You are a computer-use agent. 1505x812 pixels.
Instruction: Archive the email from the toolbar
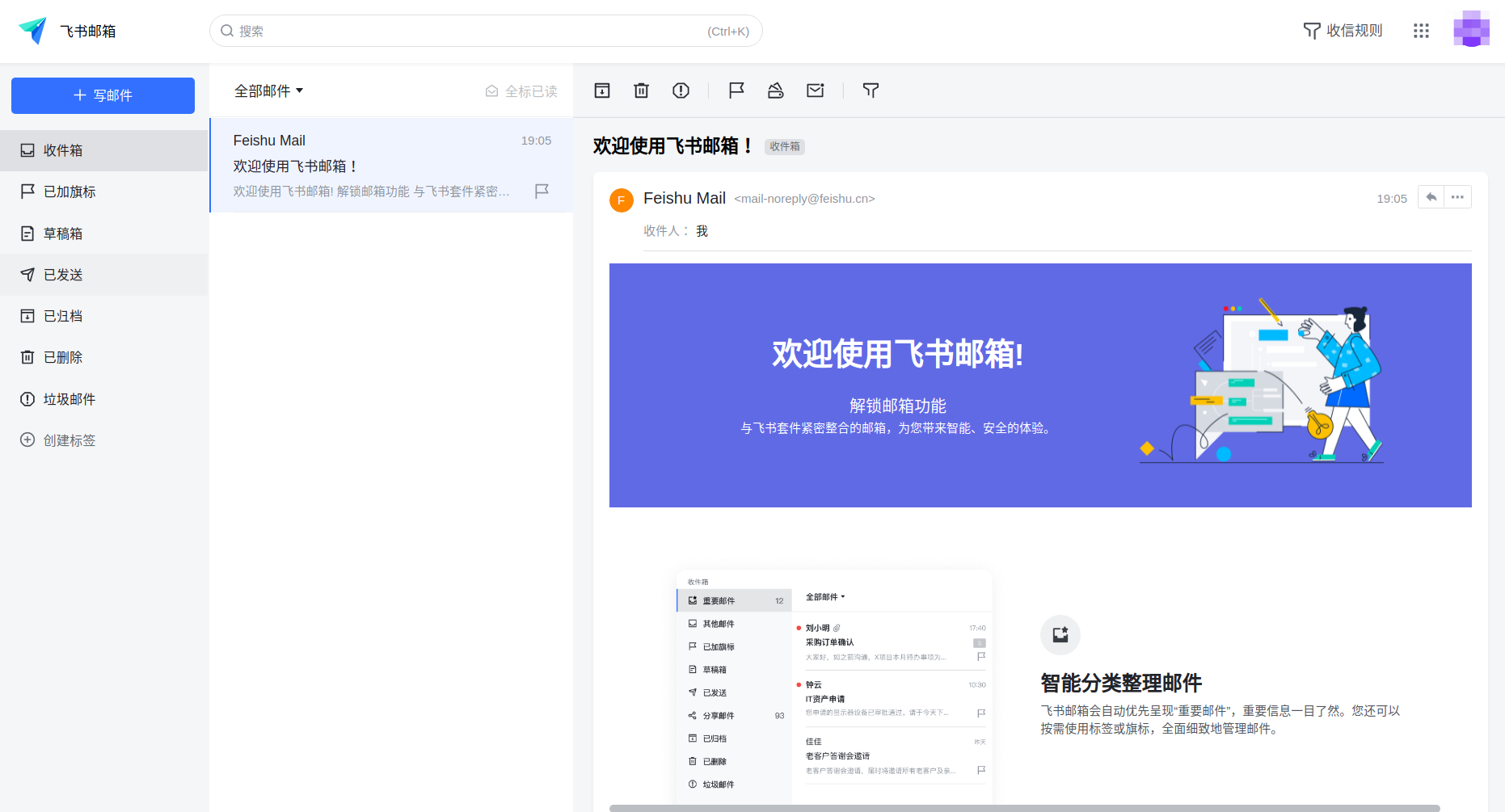pos(602,90)
